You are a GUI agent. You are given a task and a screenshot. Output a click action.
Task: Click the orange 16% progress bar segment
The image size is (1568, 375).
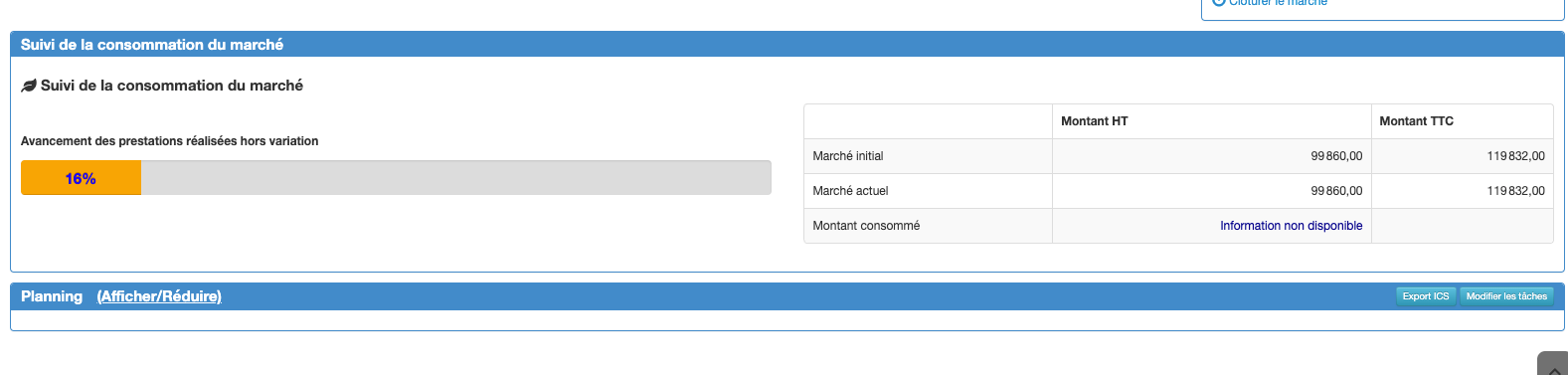81,178
